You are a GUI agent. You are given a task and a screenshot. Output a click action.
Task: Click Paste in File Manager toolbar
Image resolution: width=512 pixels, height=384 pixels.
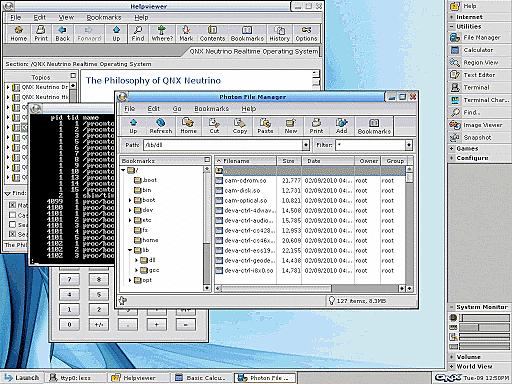click(265, 126)
